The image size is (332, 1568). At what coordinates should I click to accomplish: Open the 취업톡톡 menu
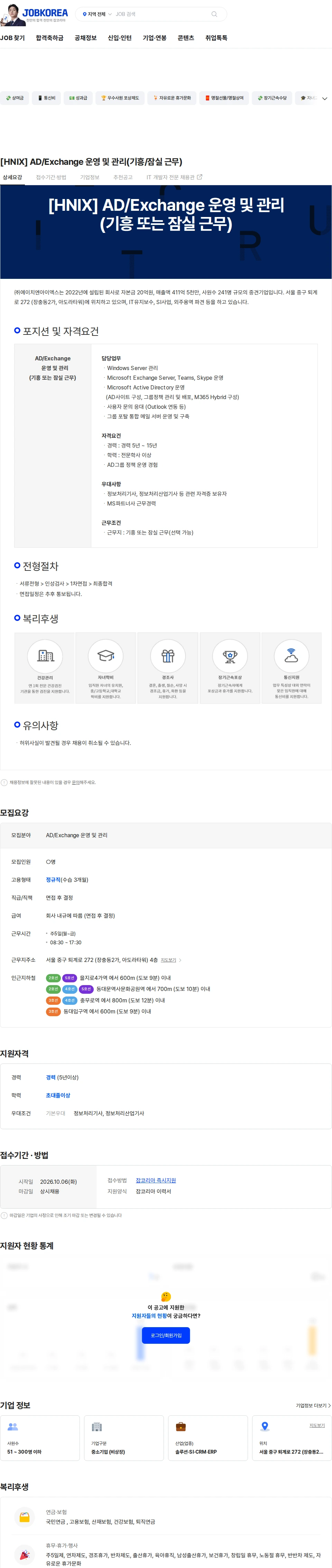pos(216,38)
